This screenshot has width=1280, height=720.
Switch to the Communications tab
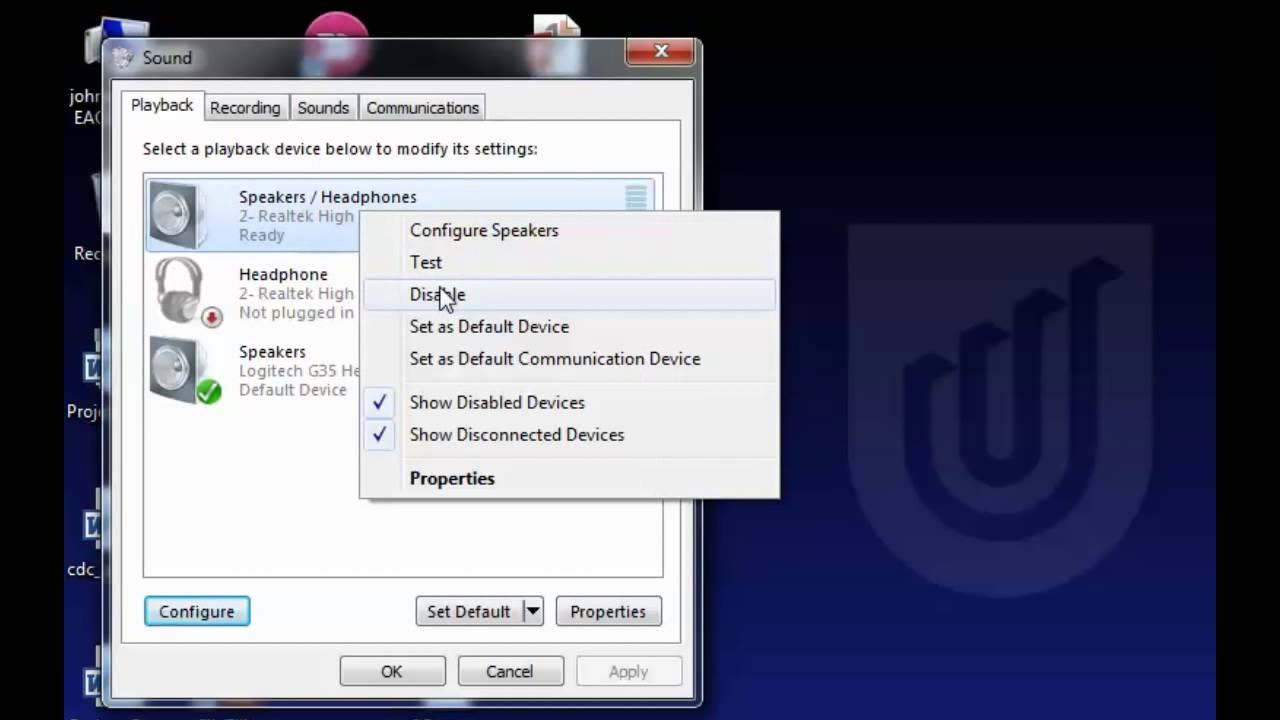tap(422, 107)
